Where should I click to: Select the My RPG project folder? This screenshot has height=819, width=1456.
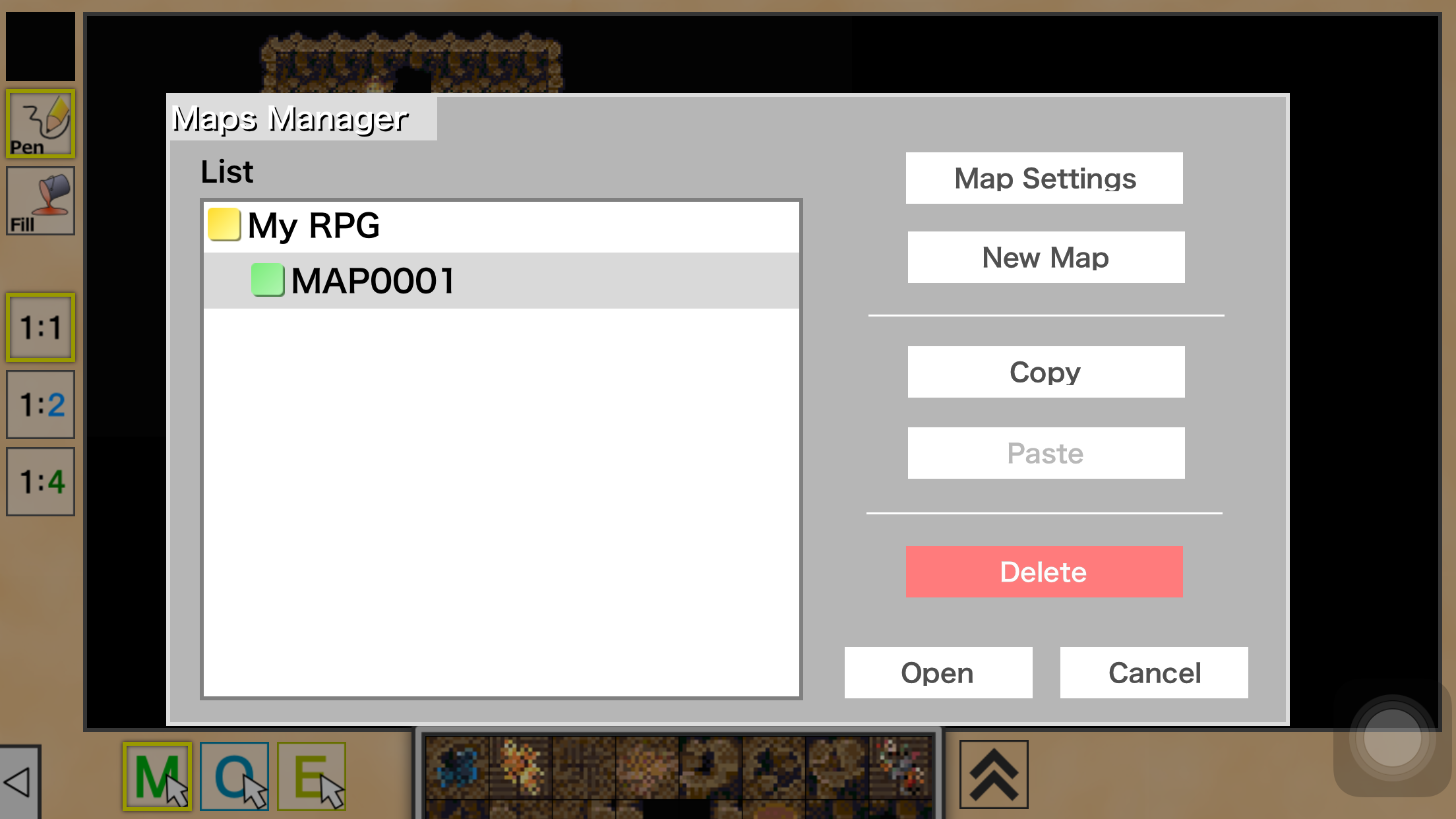pos(313,226)
